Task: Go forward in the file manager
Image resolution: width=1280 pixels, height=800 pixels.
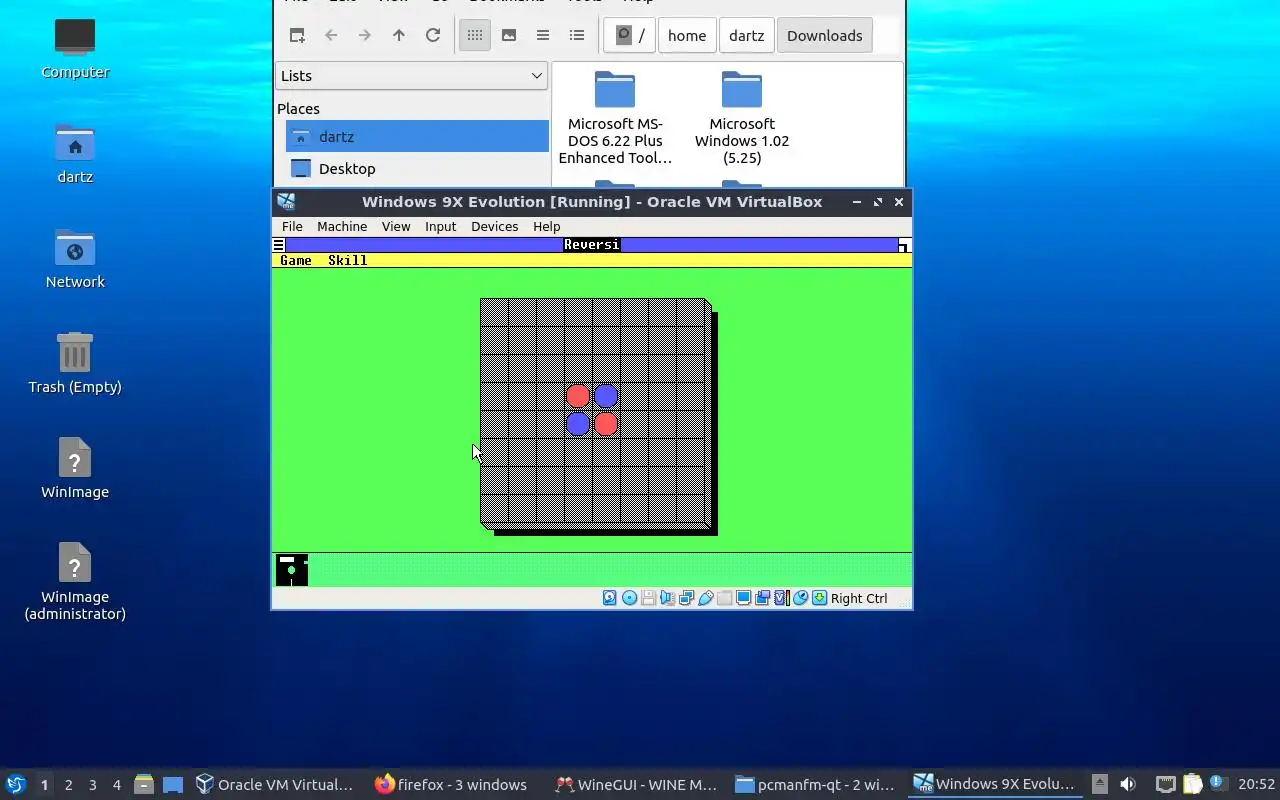Action: tap(365, 35)
